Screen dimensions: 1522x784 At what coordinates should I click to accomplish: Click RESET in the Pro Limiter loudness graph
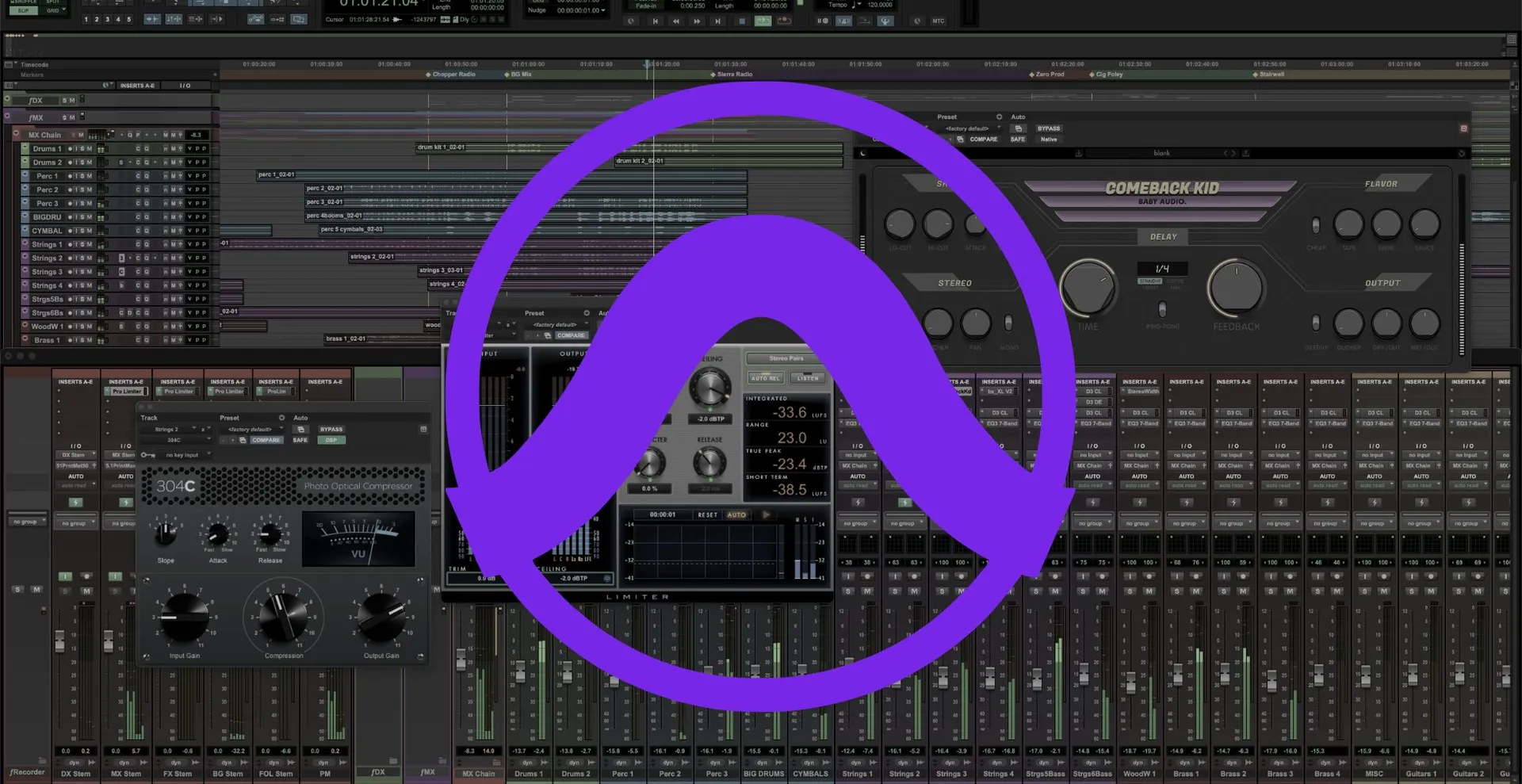pos(708,514)
